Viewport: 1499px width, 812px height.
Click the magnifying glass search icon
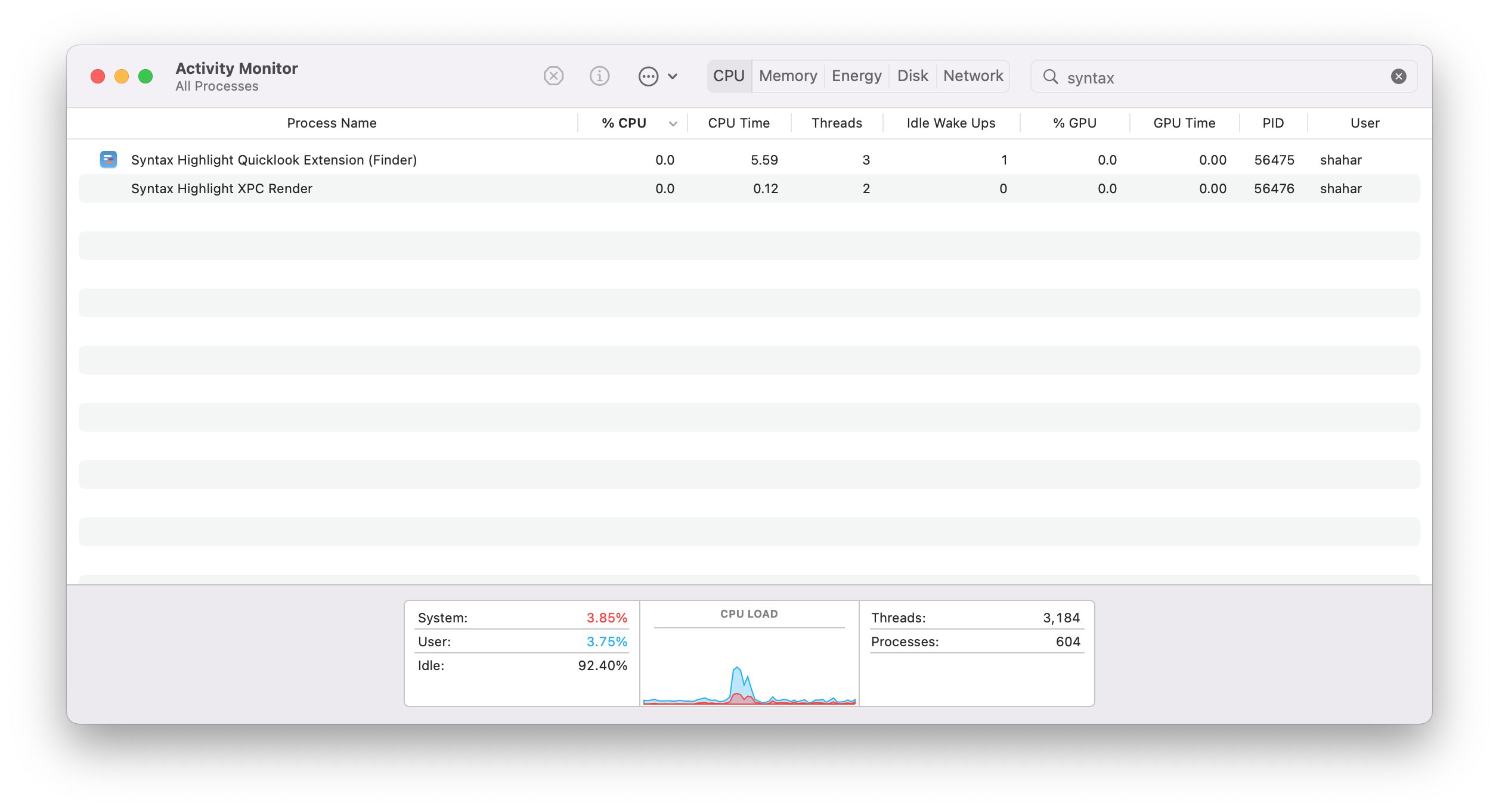[1051, 76]
